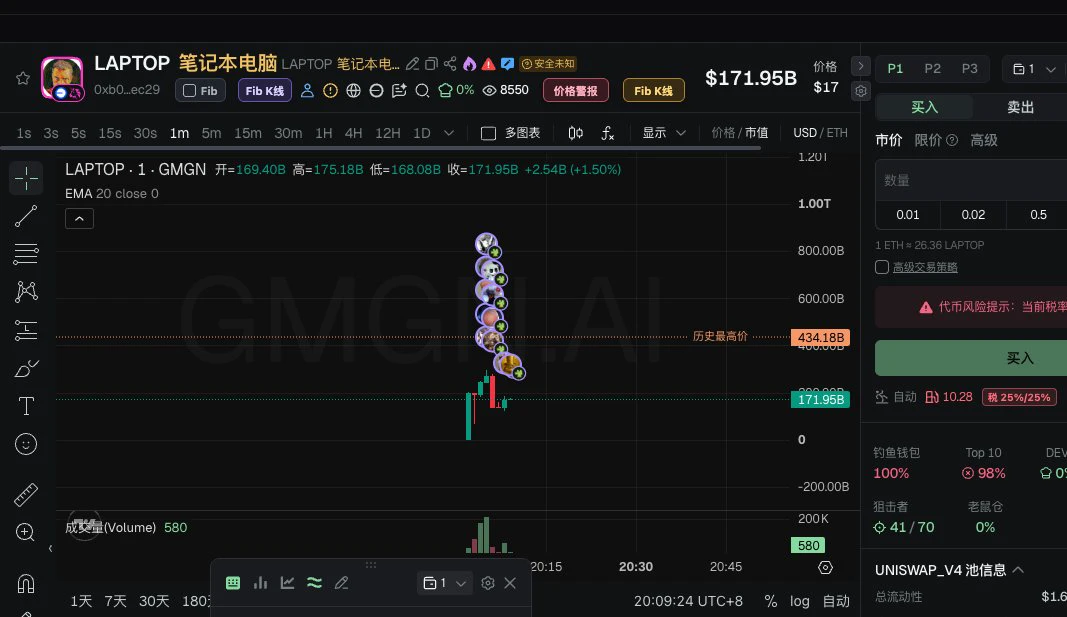Toggle the magnet snap tool
This screenshot has width=1067, height=617.
click(26, 584)
